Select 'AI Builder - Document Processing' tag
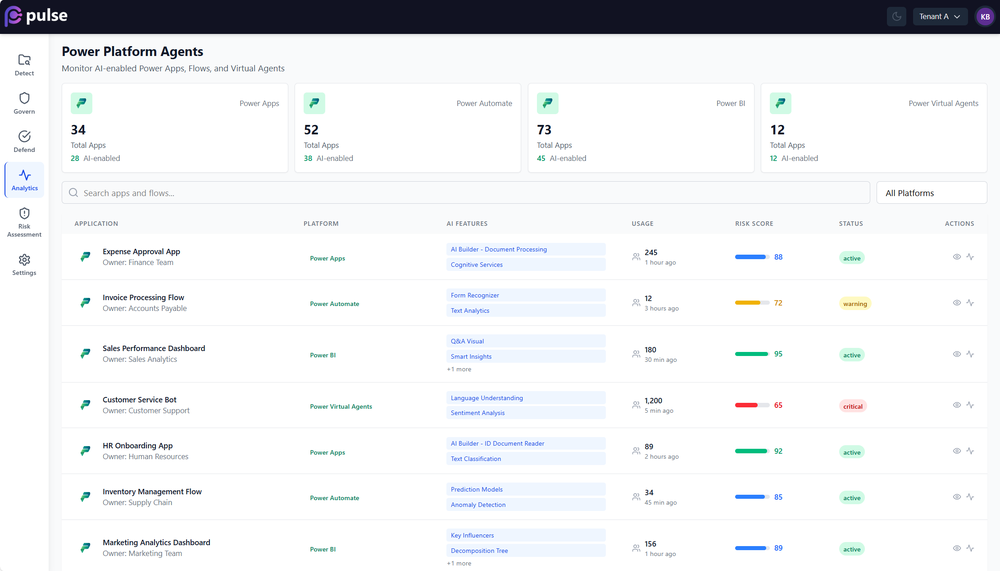The width and height of the screenshot is (1000, 571). tap(526, 249)
